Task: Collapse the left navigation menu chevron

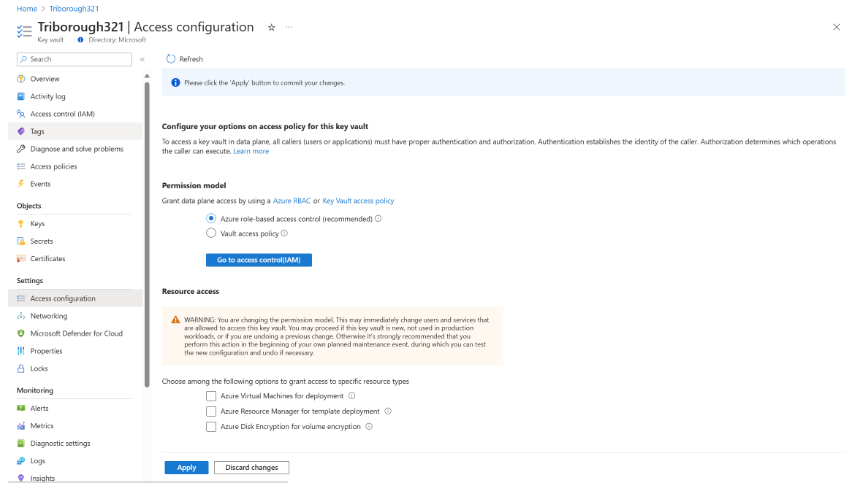Action: [x=142, y=59]
